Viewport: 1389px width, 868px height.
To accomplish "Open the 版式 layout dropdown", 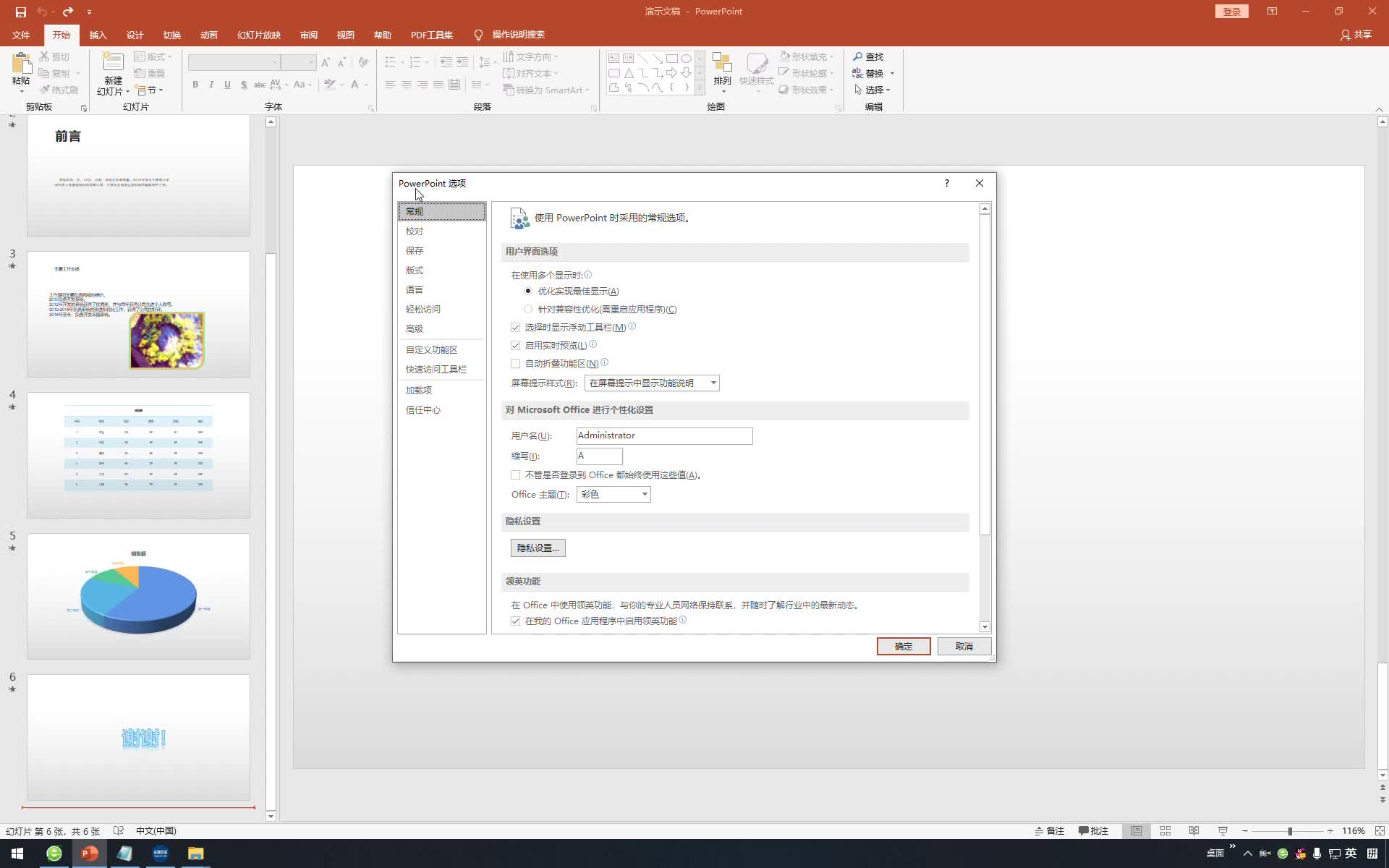I will [x=153, y=56].
